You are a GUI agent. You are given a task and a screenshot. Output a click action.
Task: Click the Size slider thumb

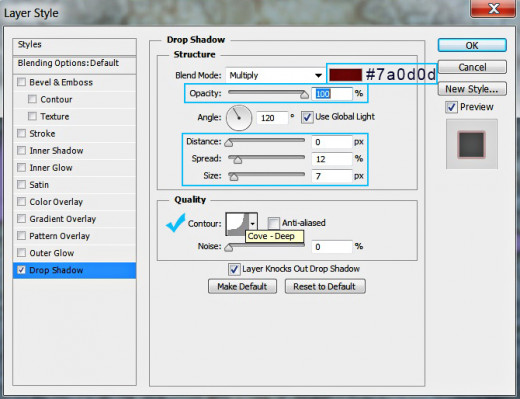click(234, 177)
